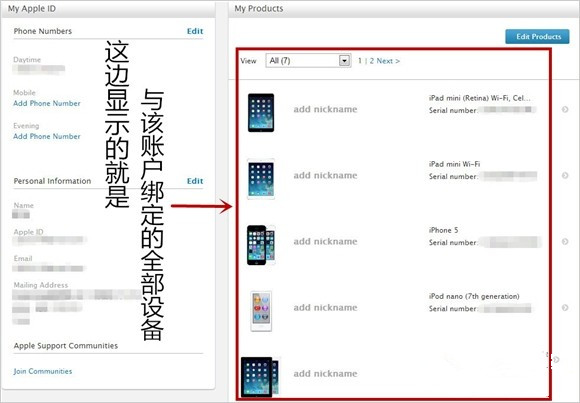Select iPod nano (7th generation) title
The height and width of the screenshot is (403, 580).
coord(474,296)
